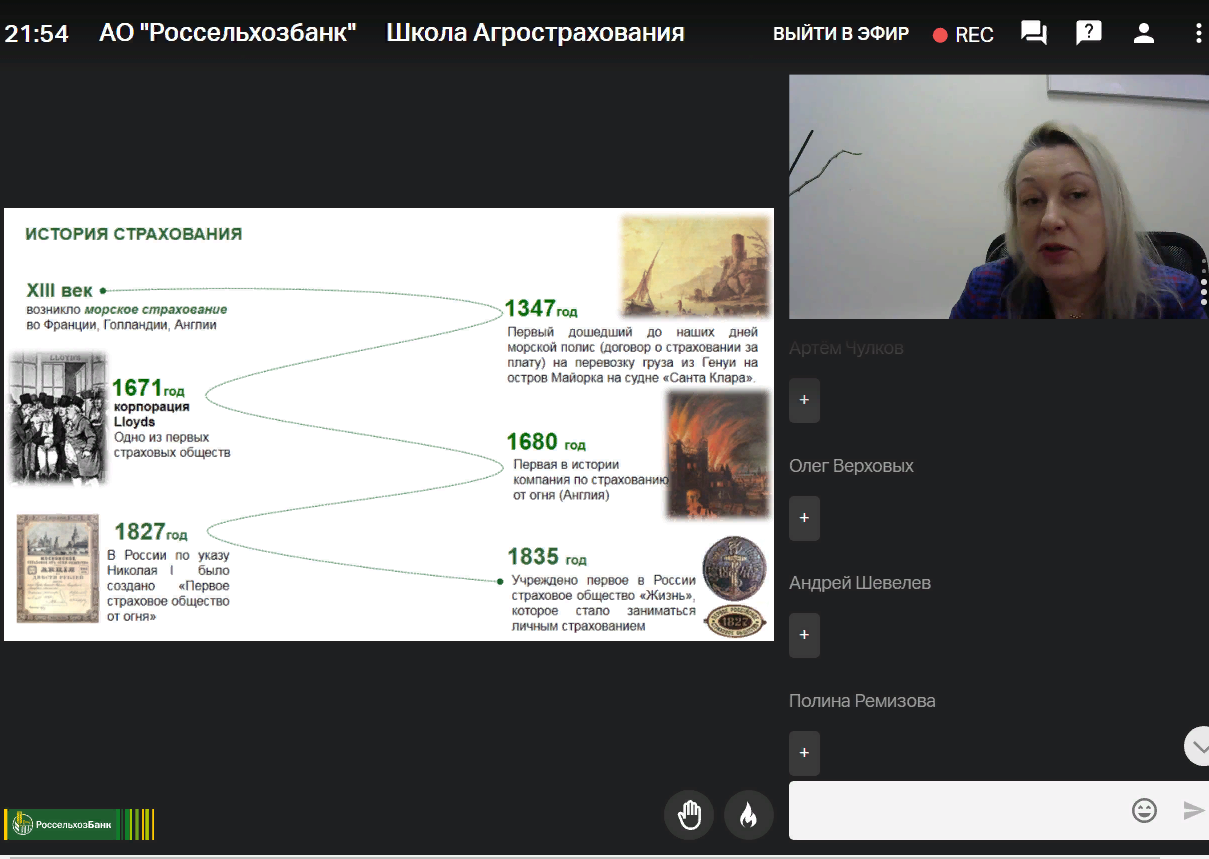Click the 1347 год slide entry

pyautogui.click(x=541, y=308)
